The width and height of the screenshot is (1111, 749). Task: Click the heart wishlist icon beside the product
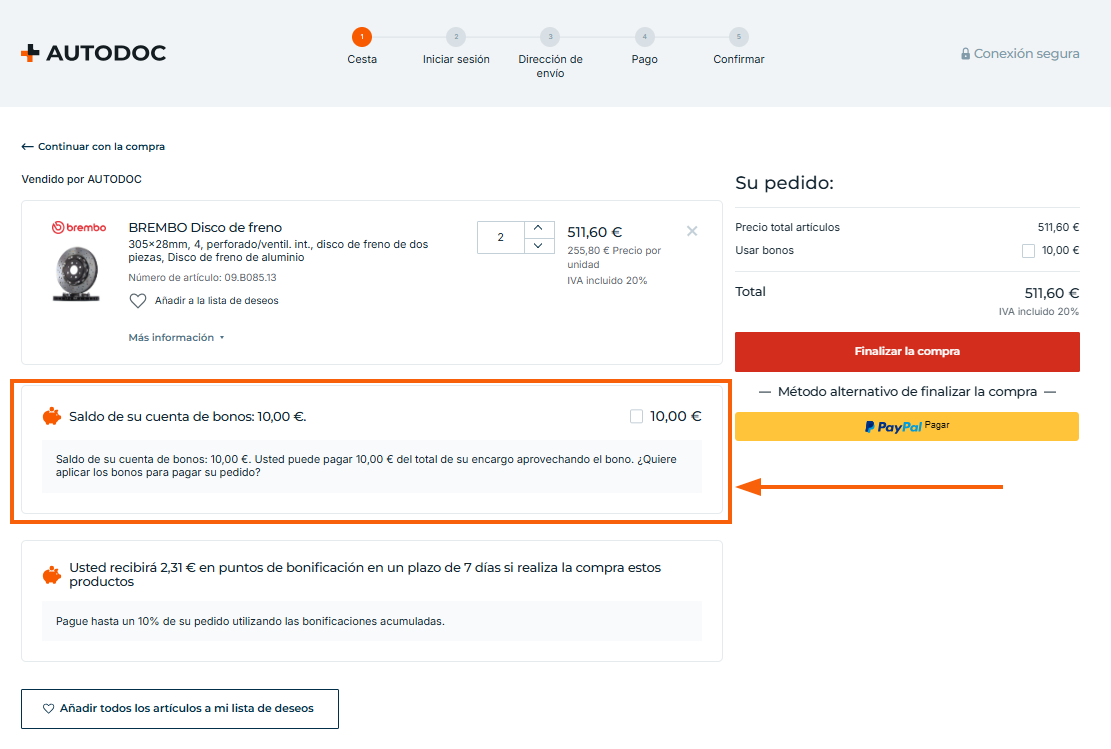(138, 300)
